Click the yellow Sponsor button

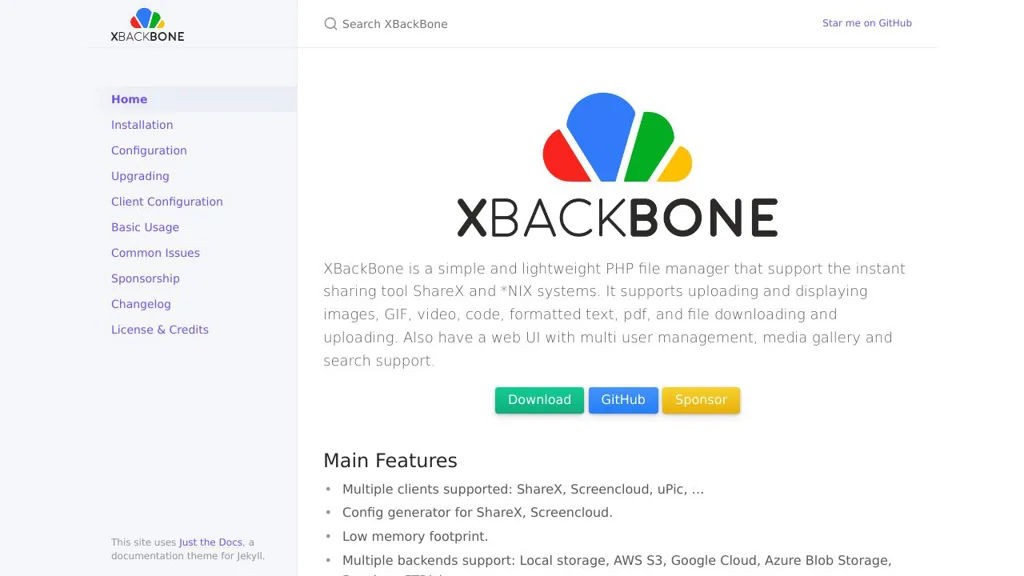click(701, 400)
